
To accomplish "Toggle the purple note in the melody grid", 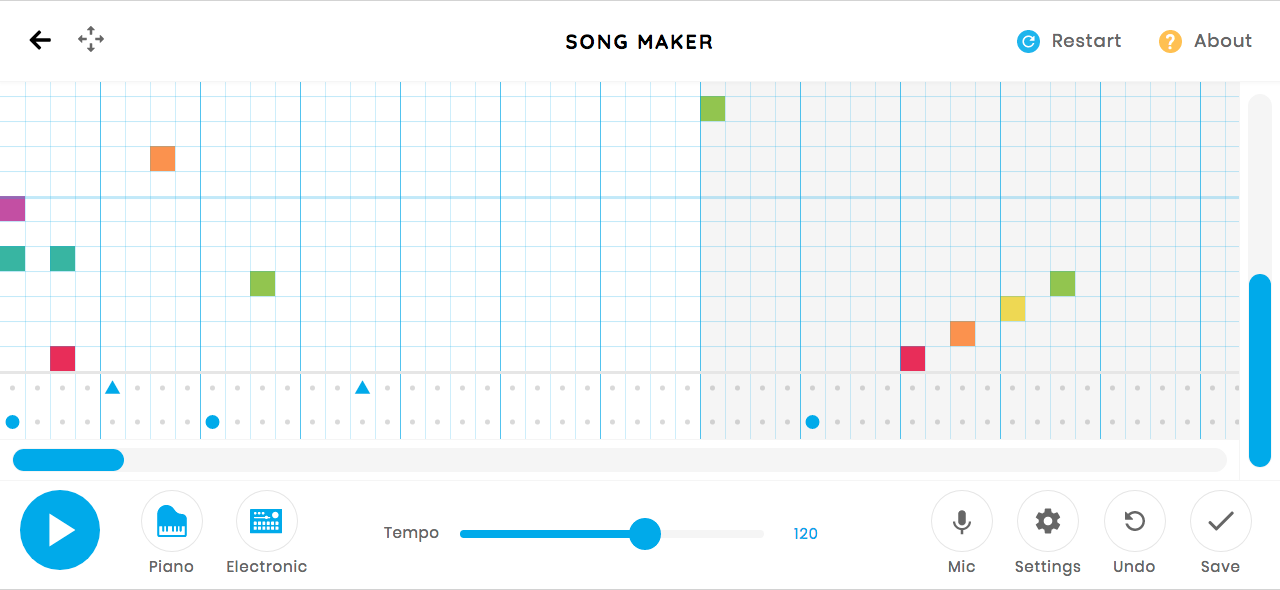I will click(x=12, y=209).
